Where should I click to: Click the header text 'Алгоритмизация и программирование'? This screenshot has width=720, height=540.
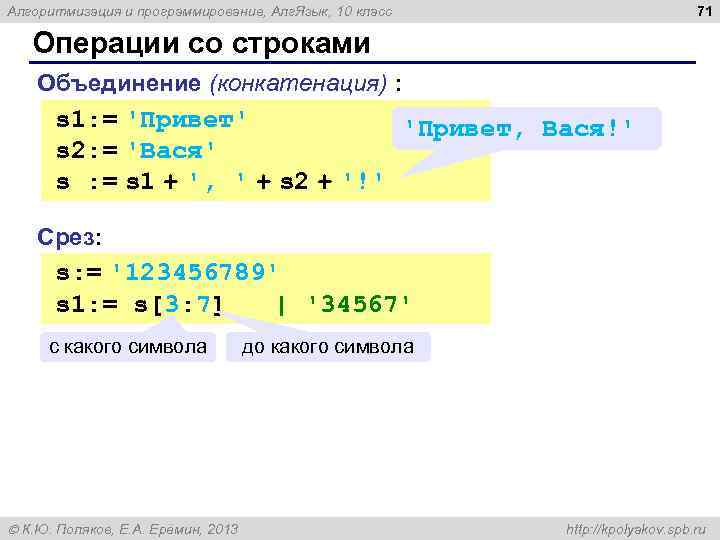tap(135, 11)
